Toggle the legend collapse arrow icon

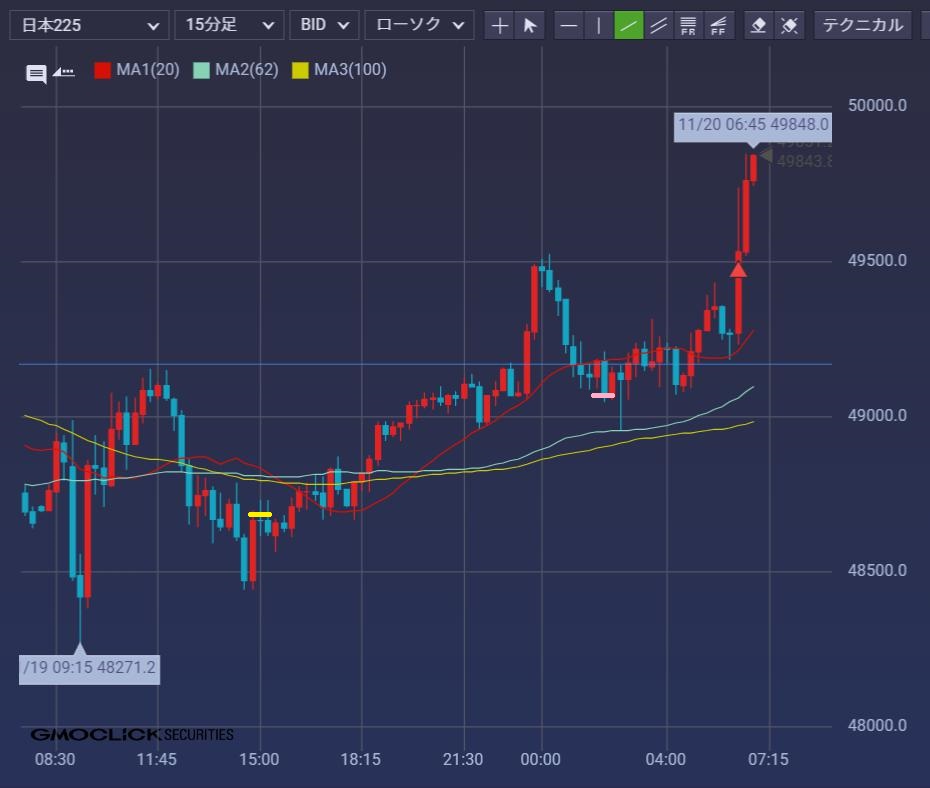click(x=64, y=72)
